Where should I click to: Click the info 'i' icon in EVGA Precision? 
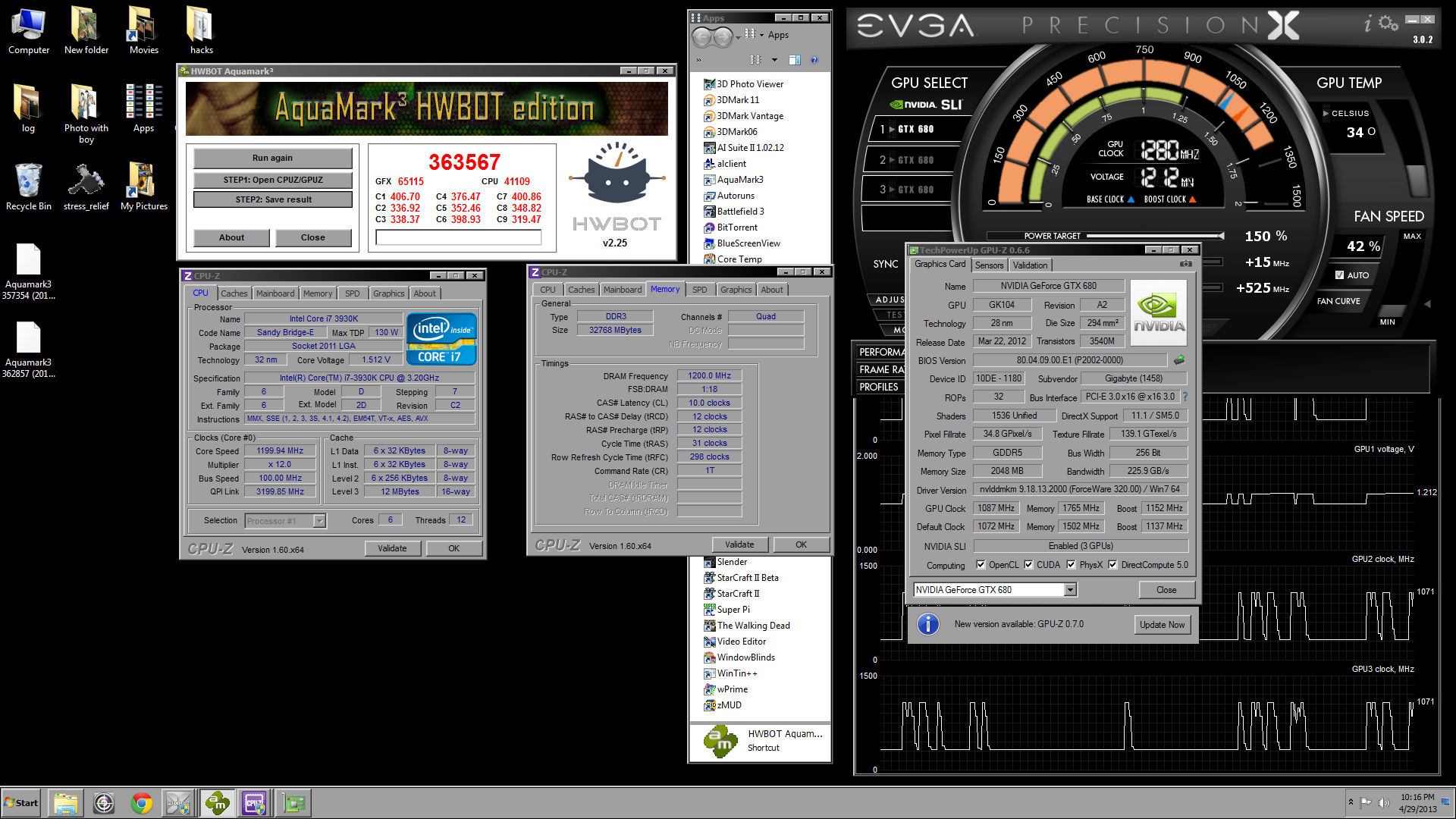1368,24
